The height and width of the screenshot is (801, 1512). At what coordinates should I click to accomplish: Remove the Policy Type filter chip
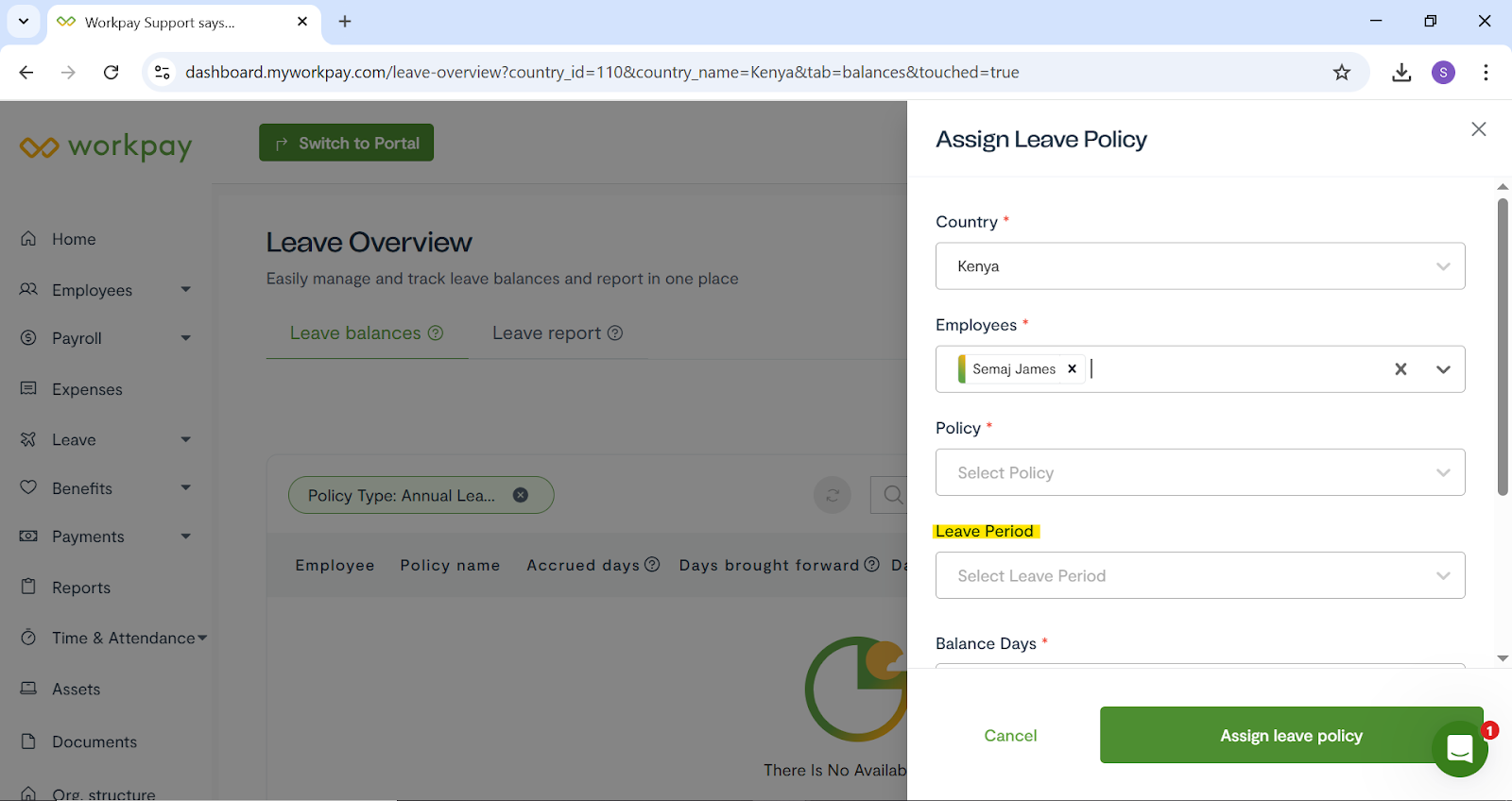(x=521, y=495)
